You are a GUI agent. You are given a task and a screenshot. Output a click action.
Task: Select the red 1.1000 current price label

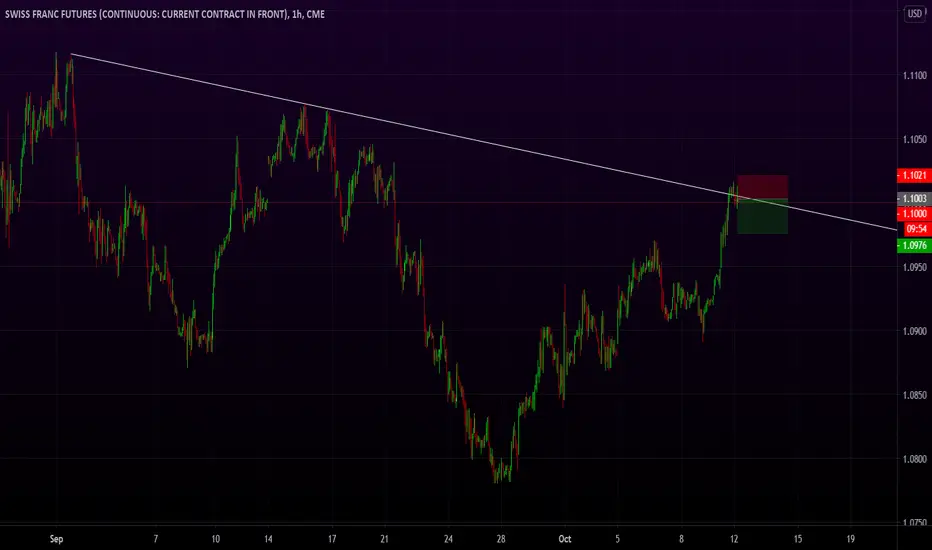[914, 213]
